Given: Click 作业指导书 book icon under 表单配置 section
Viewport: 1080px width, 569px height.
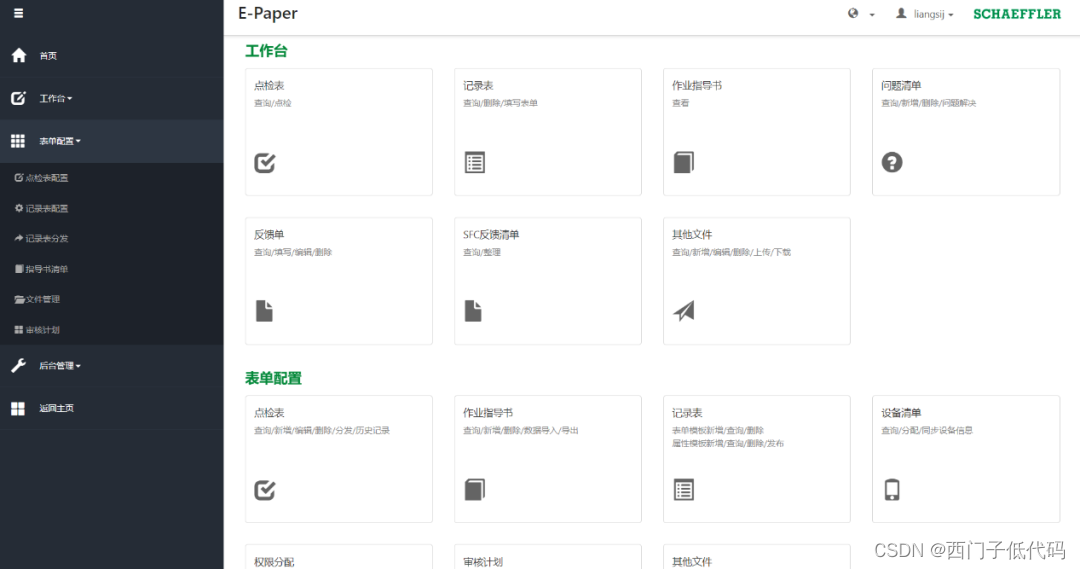Looking at the screenshot, I should [x=475, y=490].
